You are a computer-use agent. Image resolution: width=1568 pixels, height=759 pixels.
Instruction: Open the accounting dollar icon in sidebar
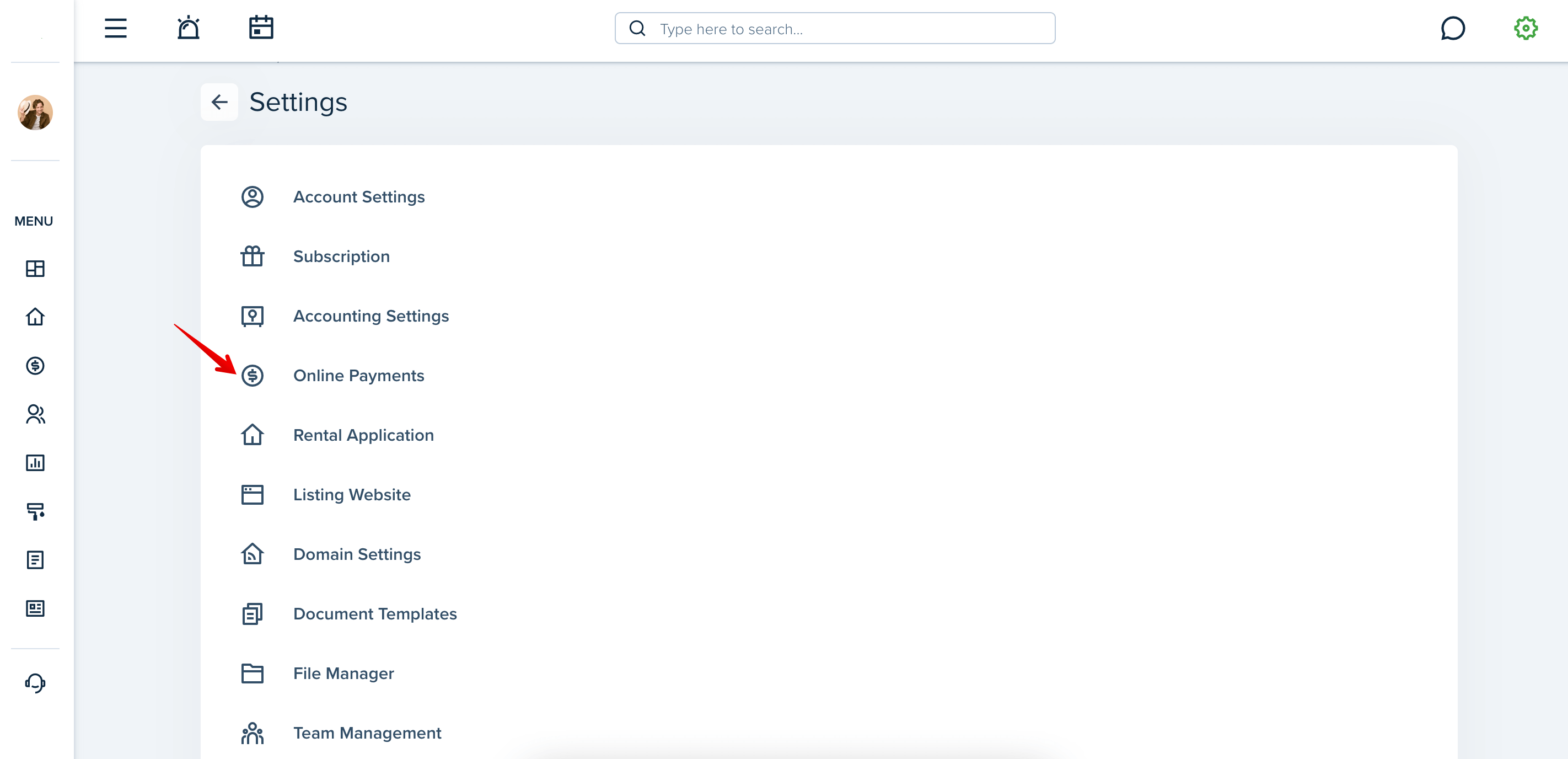35,366
